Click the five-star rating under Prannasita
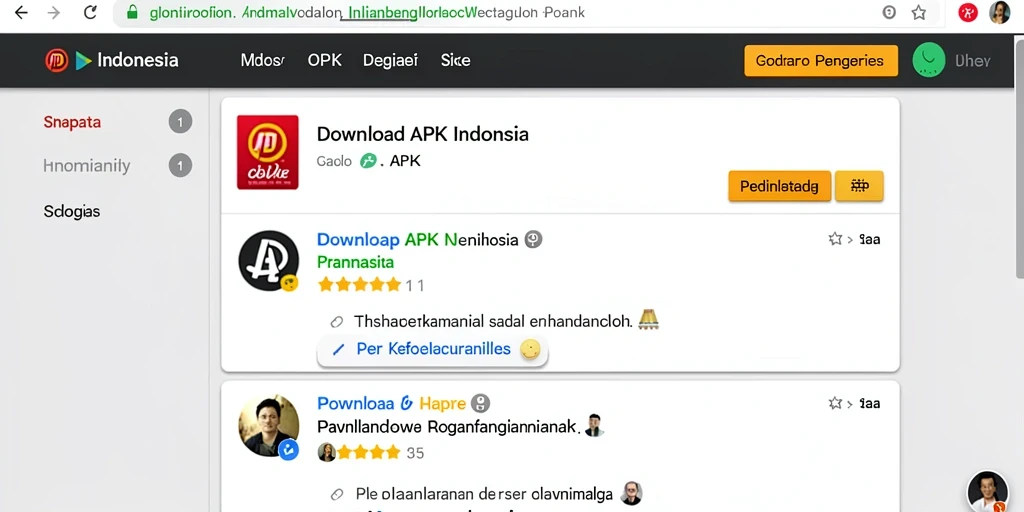 click(359, 285)
